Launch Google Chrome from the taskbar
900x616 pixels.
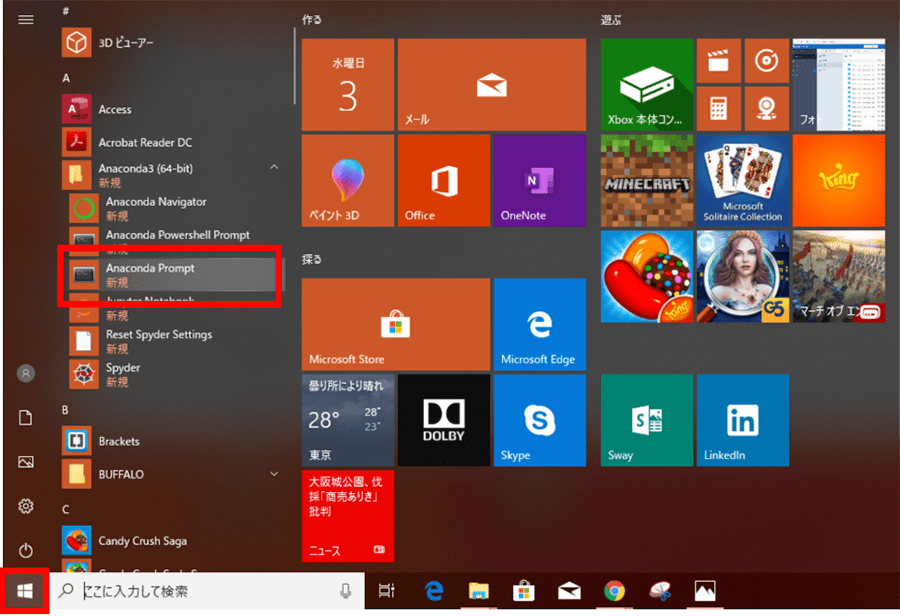click(x=614, y=591)
